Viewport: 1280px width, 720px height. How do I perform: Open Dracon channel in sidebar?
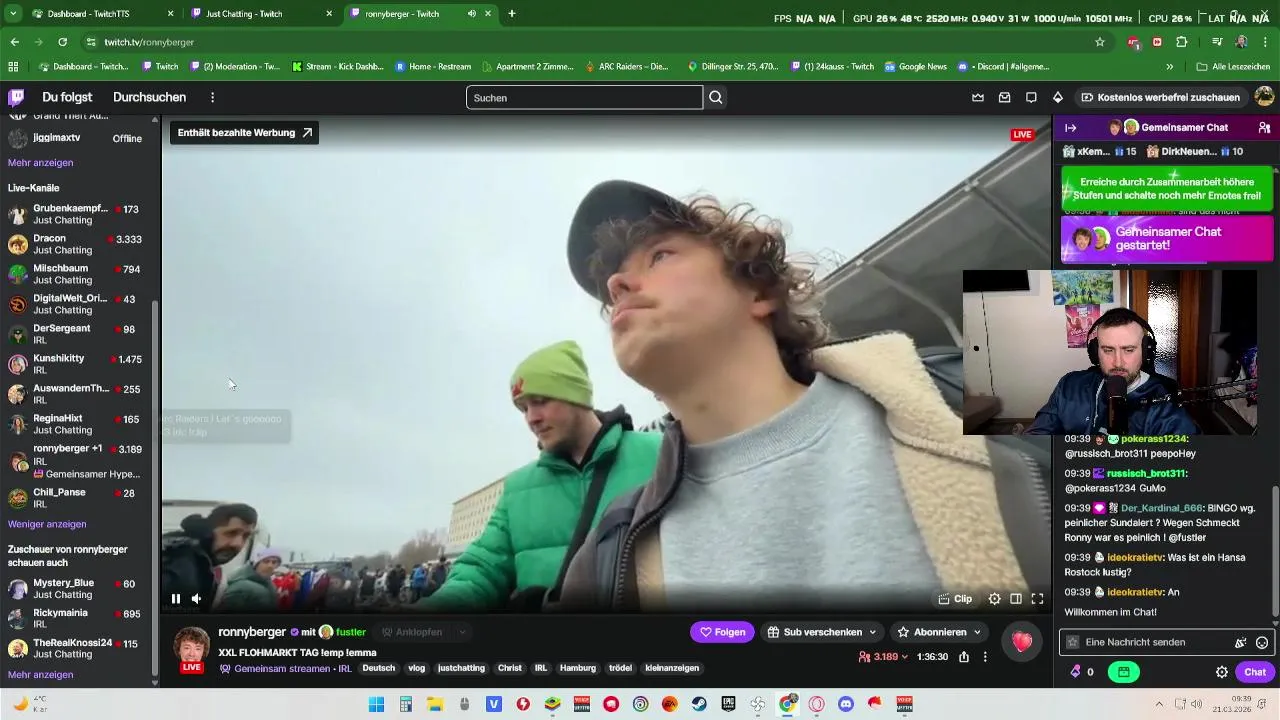[80, 244]
